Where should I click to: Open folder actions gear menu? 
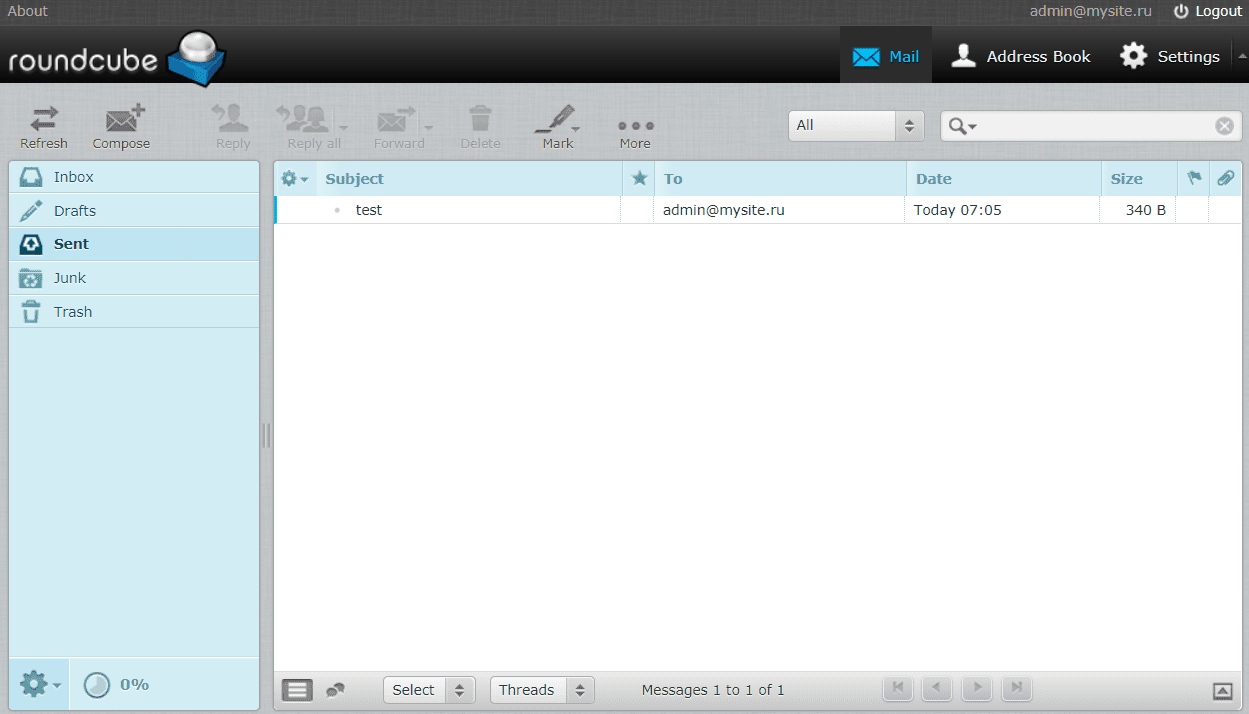click(39, 685)
